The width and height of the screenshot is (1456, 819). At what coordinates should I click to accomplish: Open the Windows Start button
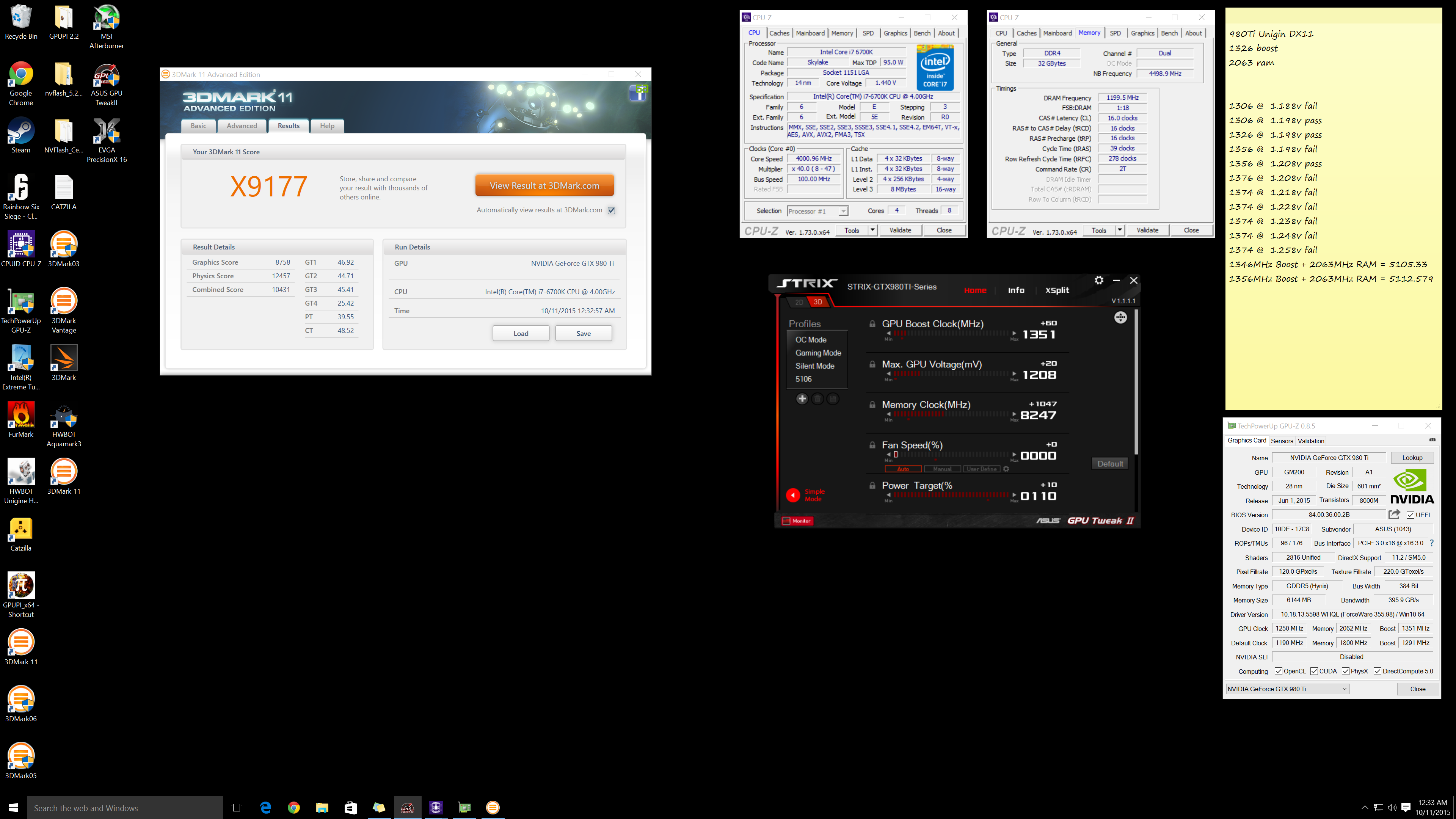(x=14, y=808)
